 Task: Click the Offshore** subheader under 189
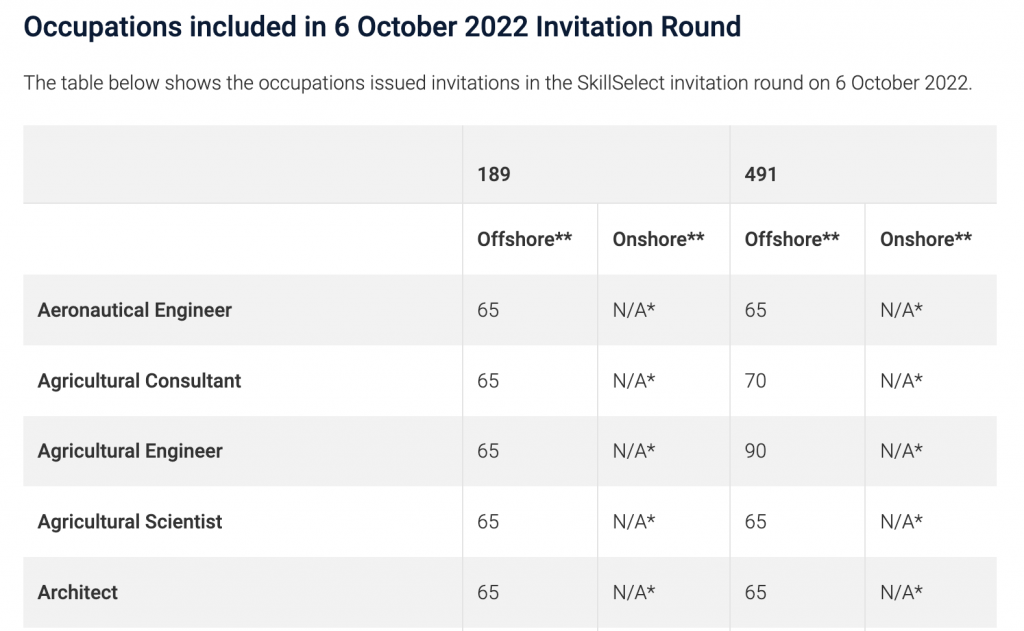coord(524,239)
